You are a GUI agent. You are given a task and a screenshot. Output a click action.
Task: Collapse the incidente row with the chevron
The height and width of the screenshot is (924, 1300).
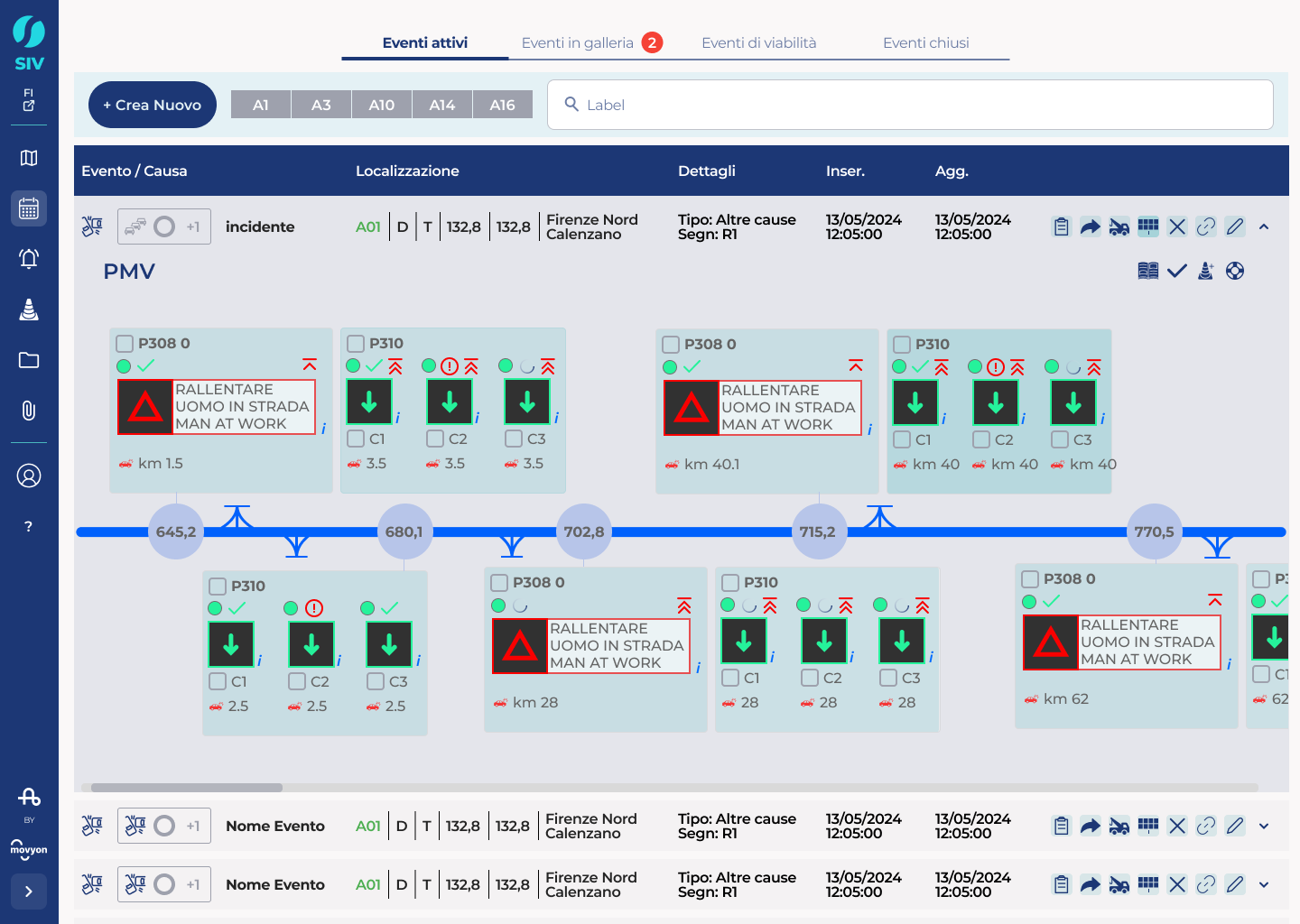[x=1264, y=226]
